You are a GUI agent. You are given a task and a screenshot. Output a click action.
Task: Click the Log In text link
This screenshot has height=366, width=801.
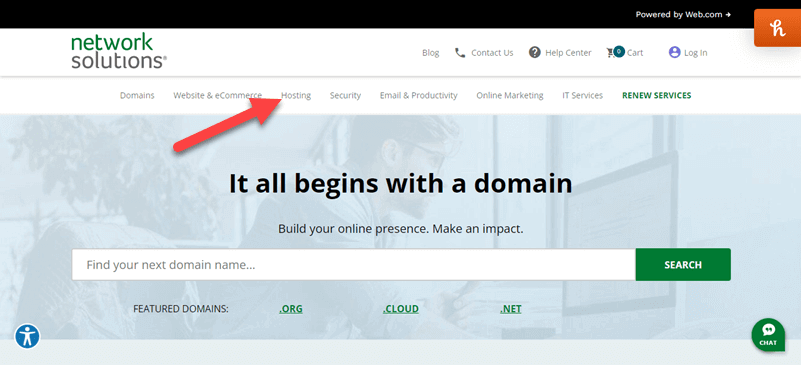[x=696, y=53]
